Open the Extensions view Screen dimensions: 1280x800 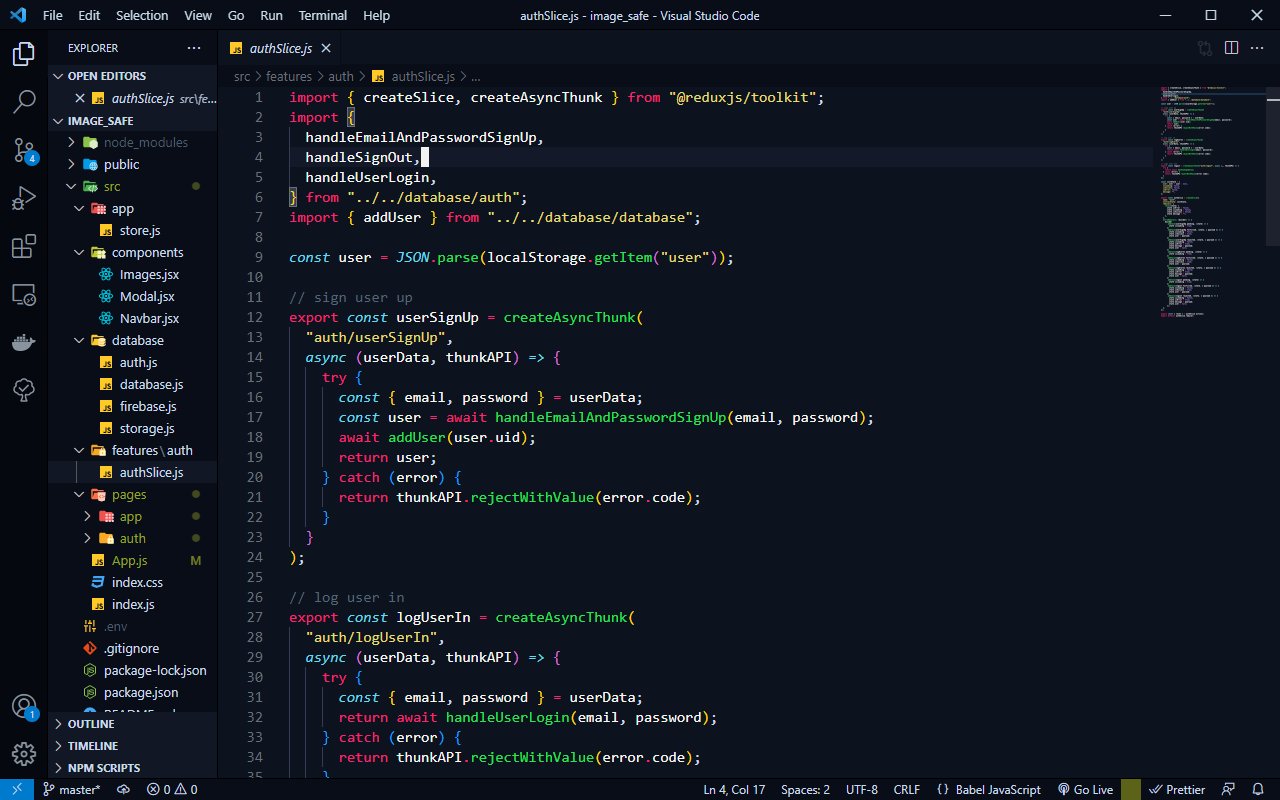22,246
